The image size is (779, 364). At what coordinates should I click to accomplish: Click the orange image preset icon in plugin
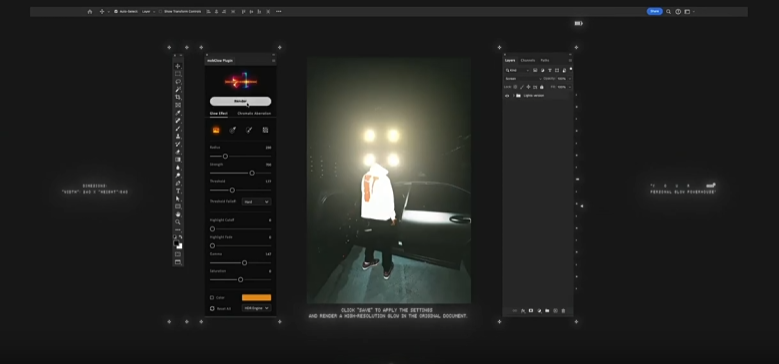click(216, 130)
